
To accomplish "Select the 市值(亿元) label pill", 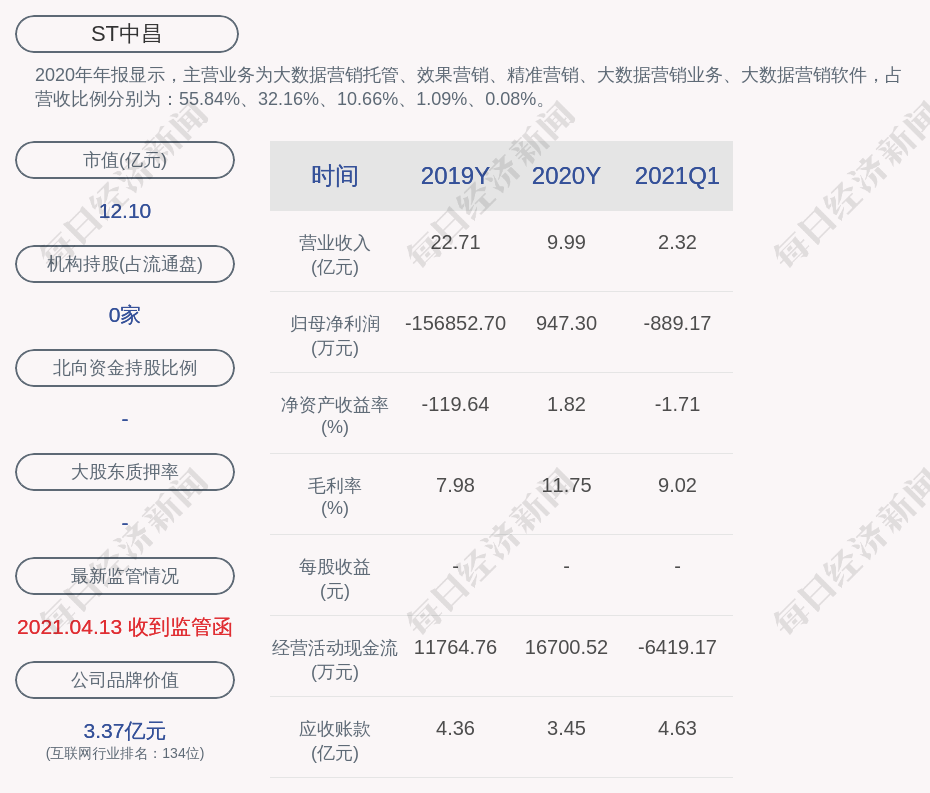I will (x=125, y=160).
